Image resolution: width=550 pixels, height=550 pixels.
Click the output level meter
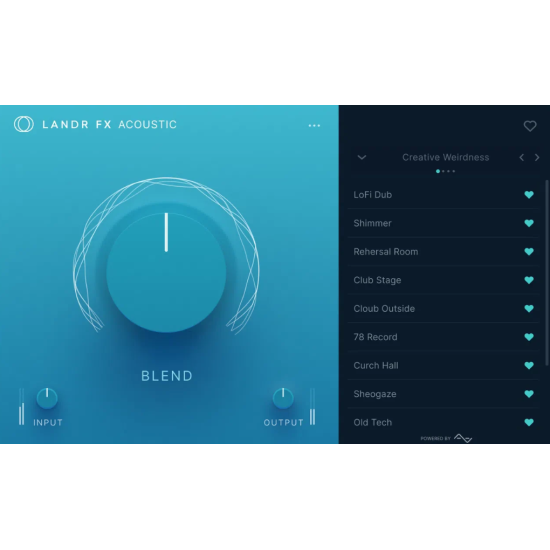coord(312,407)
